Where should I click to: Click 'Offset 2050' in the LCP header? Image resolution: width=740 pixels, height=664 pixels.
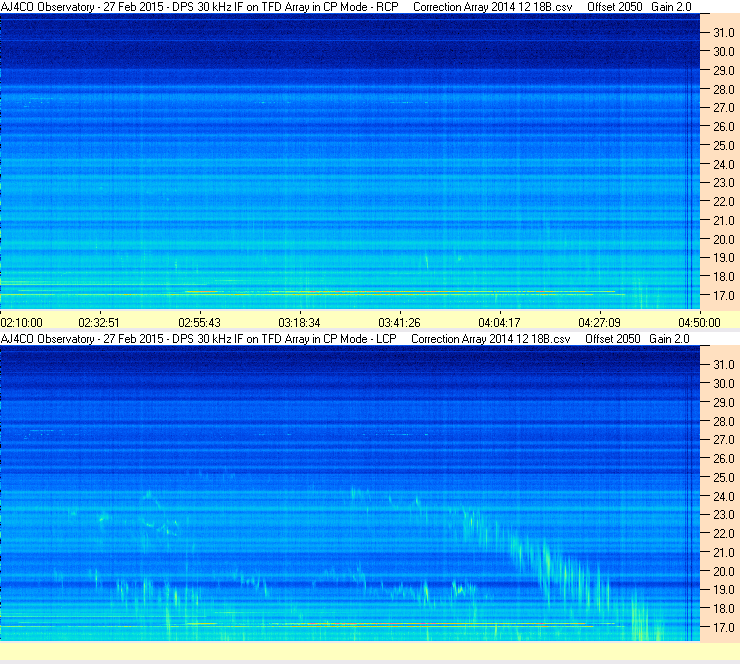[x=613, y=339]
